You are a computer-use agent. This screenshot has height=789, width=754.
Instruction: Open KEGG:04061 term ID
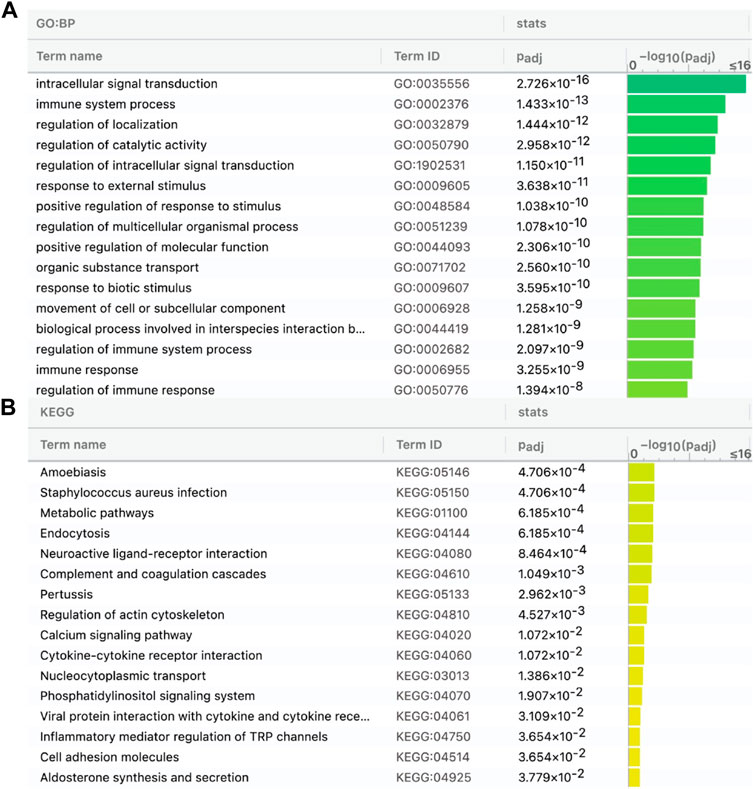[432, 716]
